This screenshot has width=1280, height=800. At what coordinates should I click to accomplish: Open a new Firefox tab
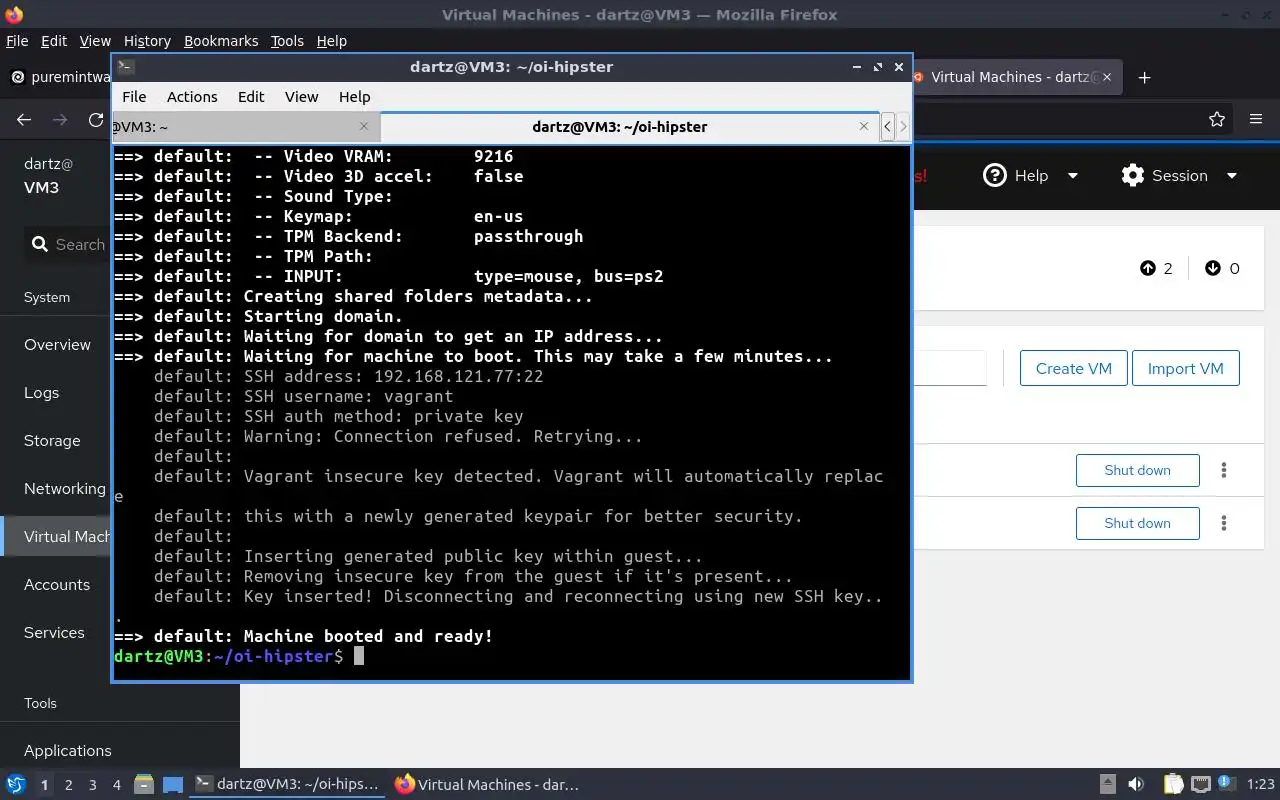[1145, 77]
